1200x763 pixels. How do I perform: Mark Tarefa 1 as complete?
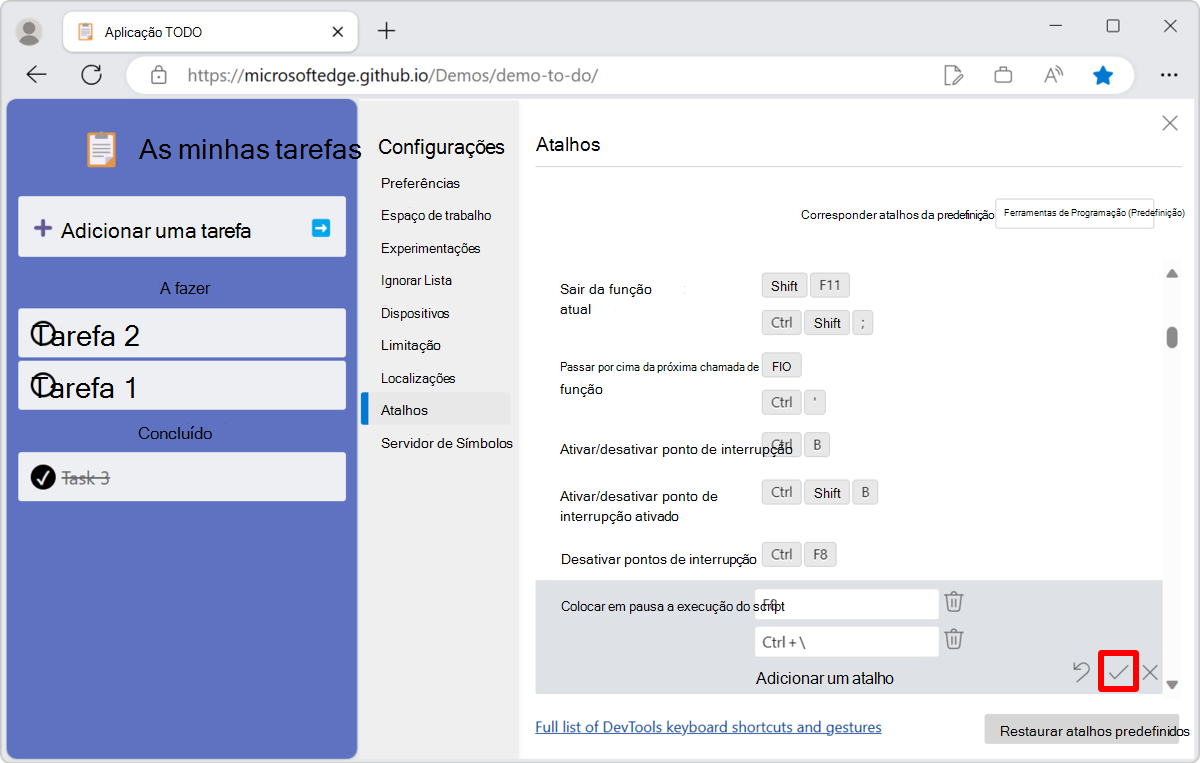[42, 386]
